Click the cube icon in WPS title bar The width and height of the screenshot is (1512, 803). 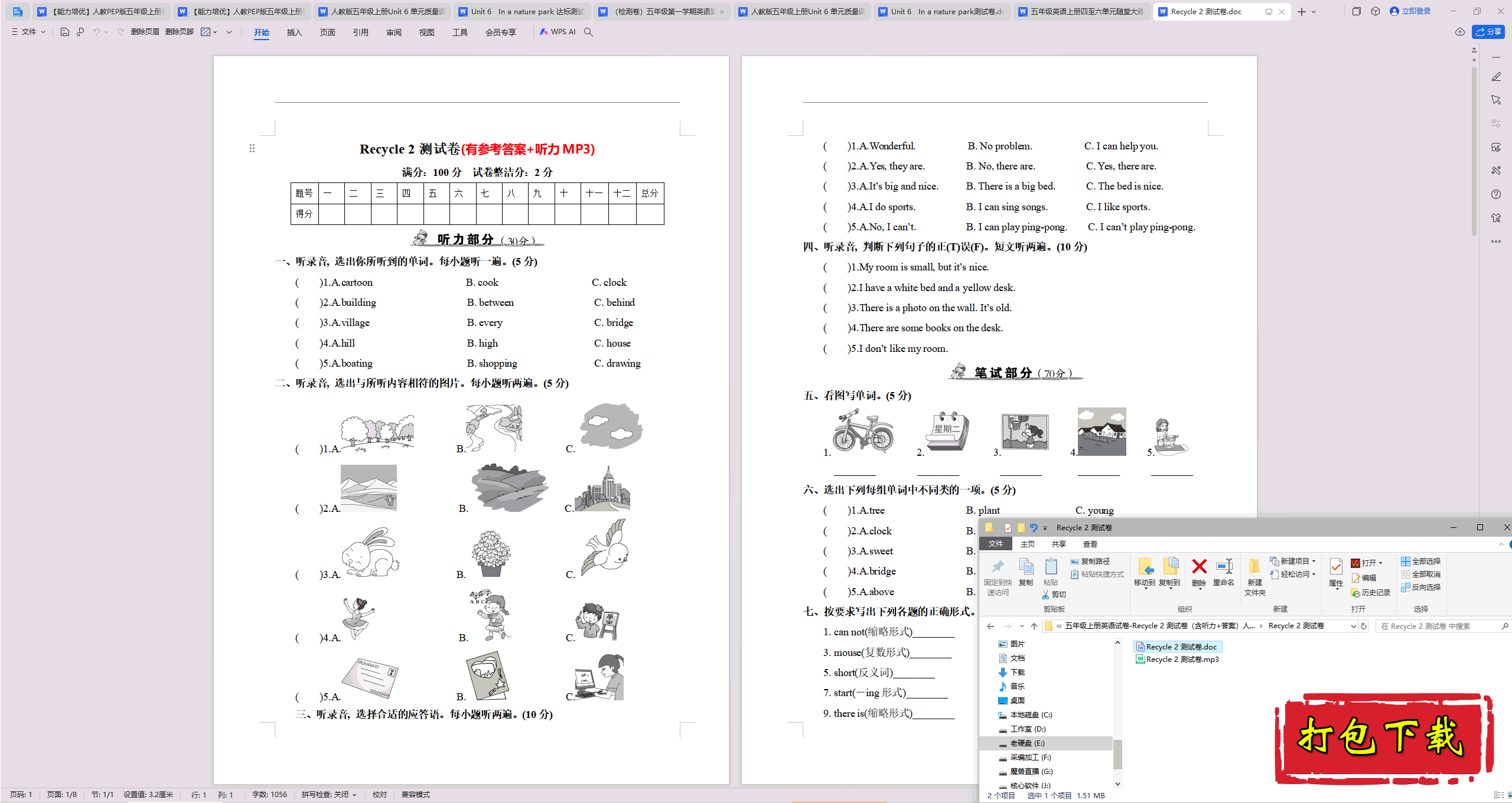click(1376, 11)
